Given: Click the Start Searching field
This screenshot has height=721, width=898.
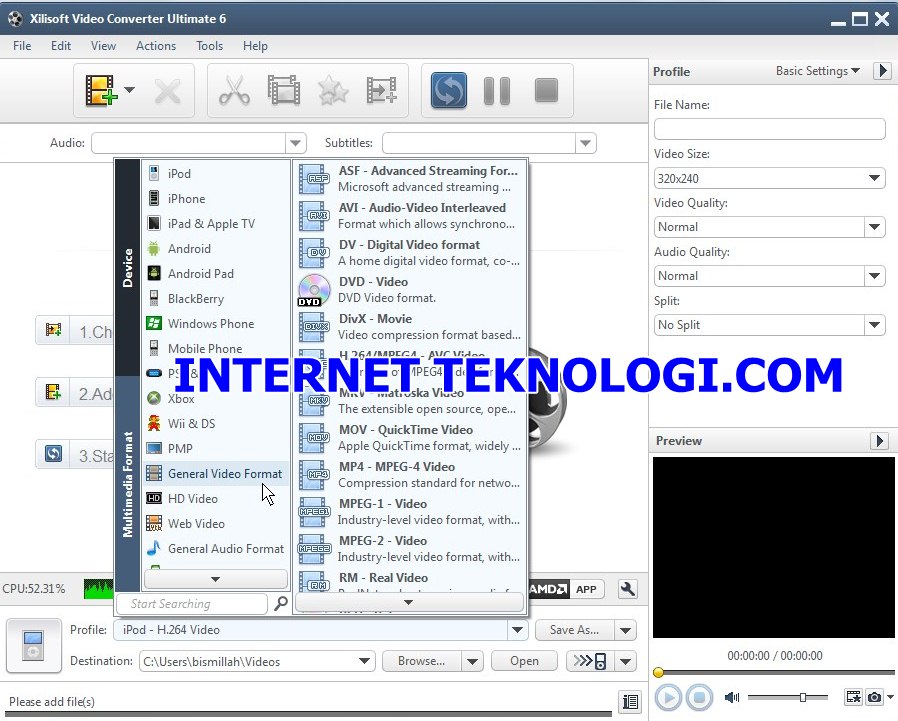Looking at the screenshot, I should tap(191, 604).
